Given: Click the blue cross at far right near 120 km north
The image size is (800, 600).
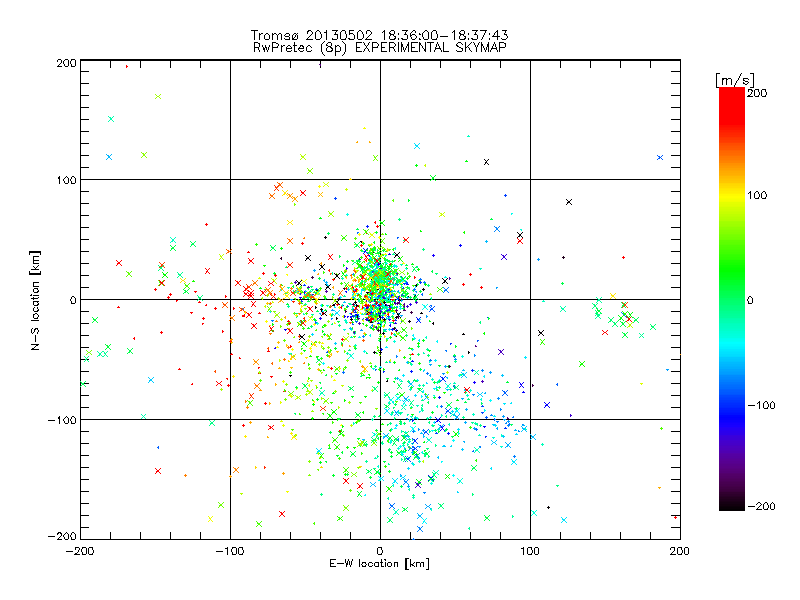Looking at the screenshot, I should [x=660, y=158].
